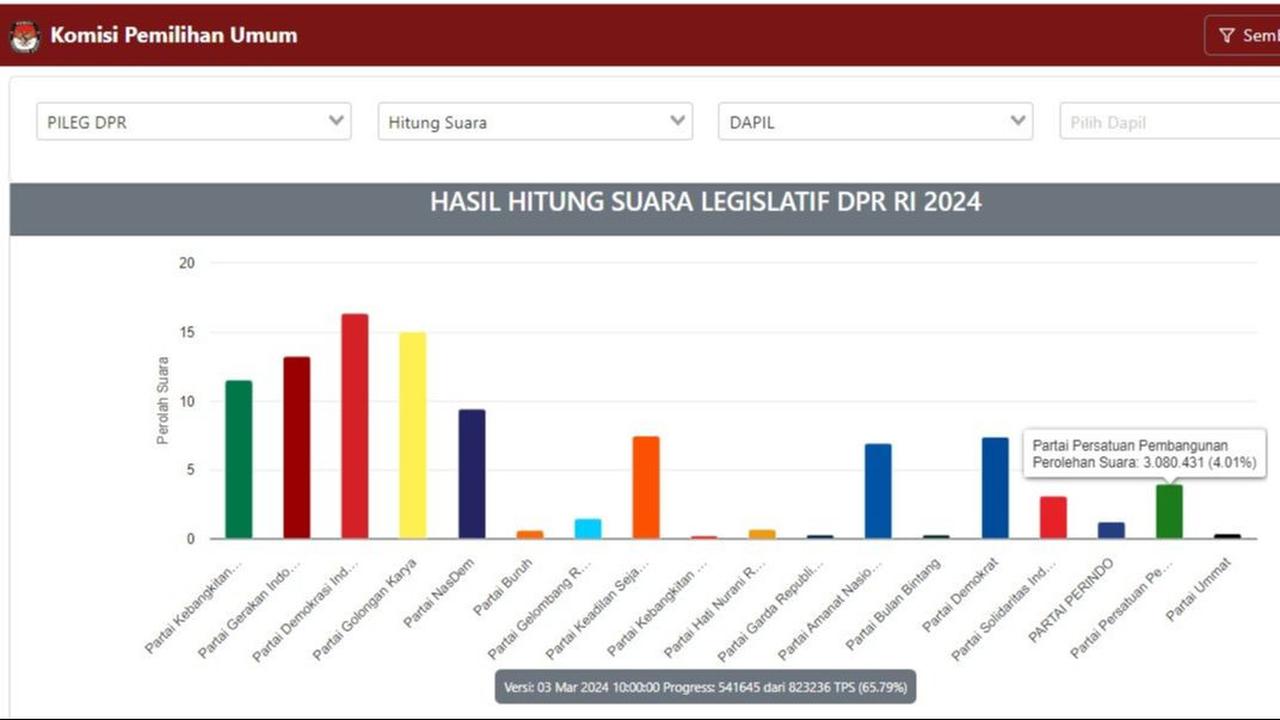Image resolution: width=1280 pixels, height=720 pixels.
Task: Click the filter funnel icon in header
Action: click(x=1227, y=36)
